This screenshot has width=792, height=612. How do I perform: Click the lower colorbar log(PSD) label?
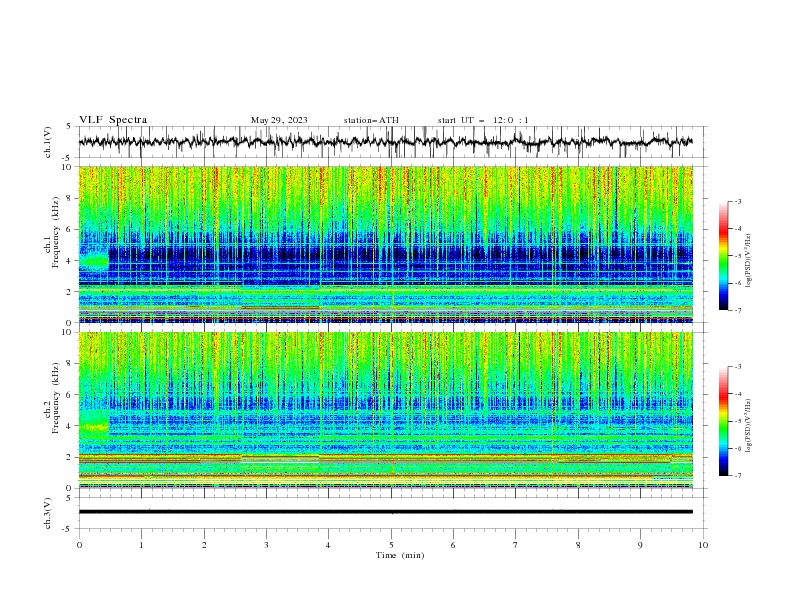[x=748, y=425]
